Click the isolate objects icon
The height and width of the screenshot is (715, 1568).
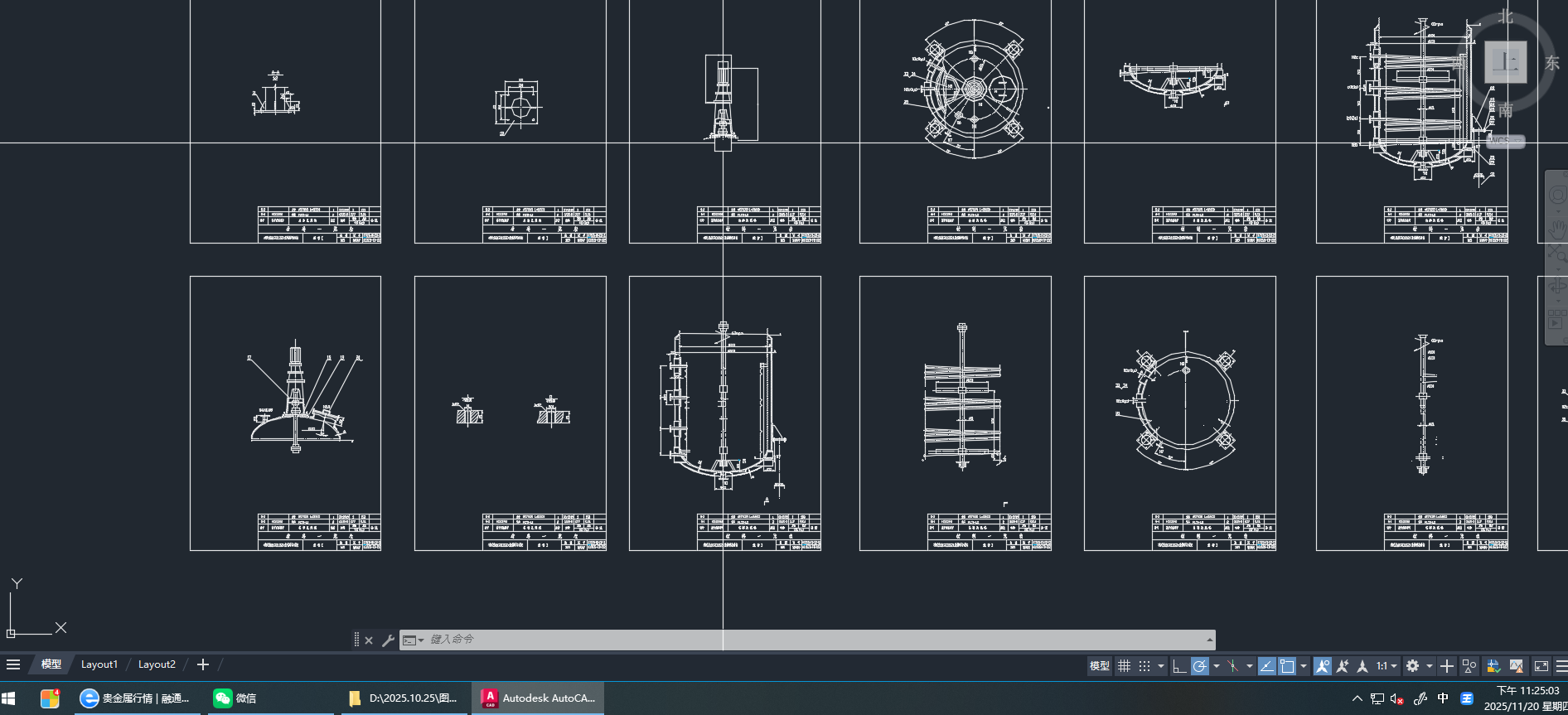coord(1469,666)
